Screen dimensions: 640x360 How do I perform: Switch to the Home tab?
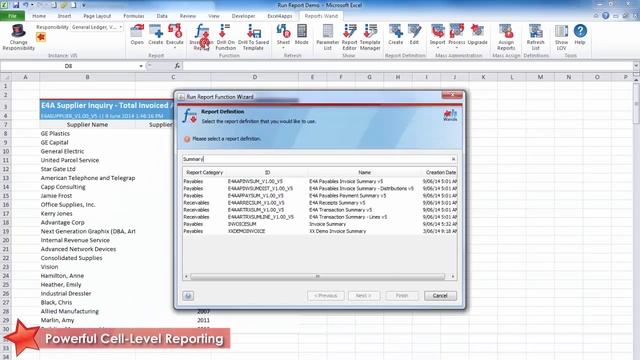coord(39,16)
